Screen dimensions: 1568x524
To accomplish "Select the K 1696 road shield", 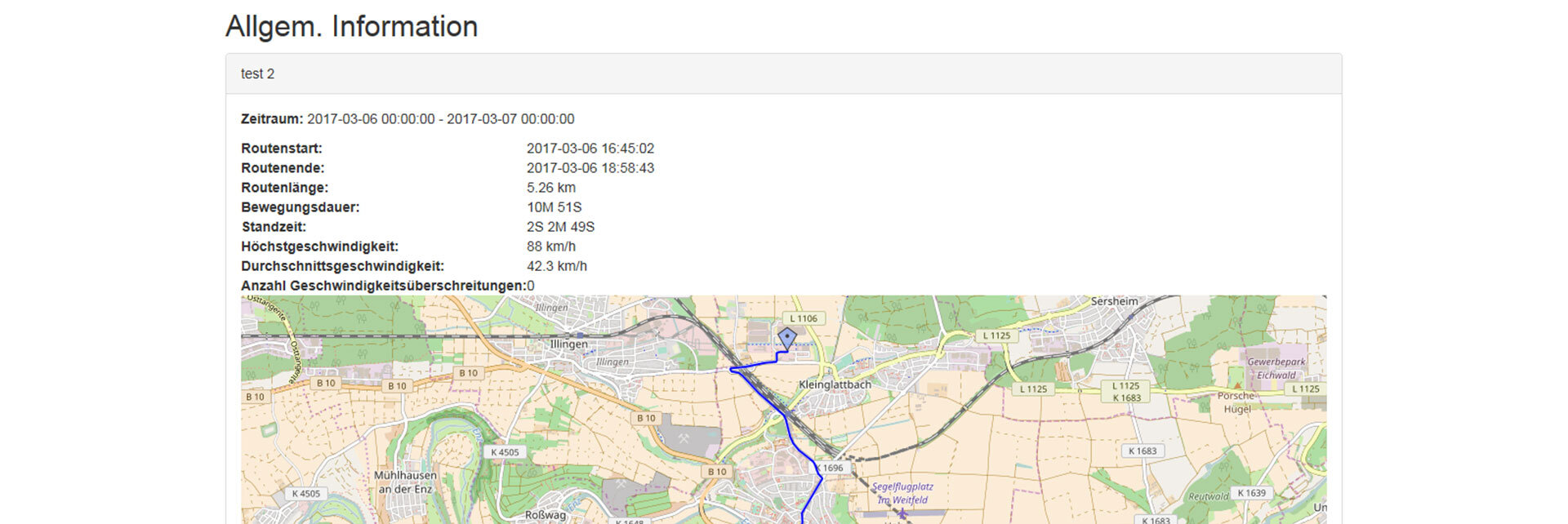I will pos(831,468).
